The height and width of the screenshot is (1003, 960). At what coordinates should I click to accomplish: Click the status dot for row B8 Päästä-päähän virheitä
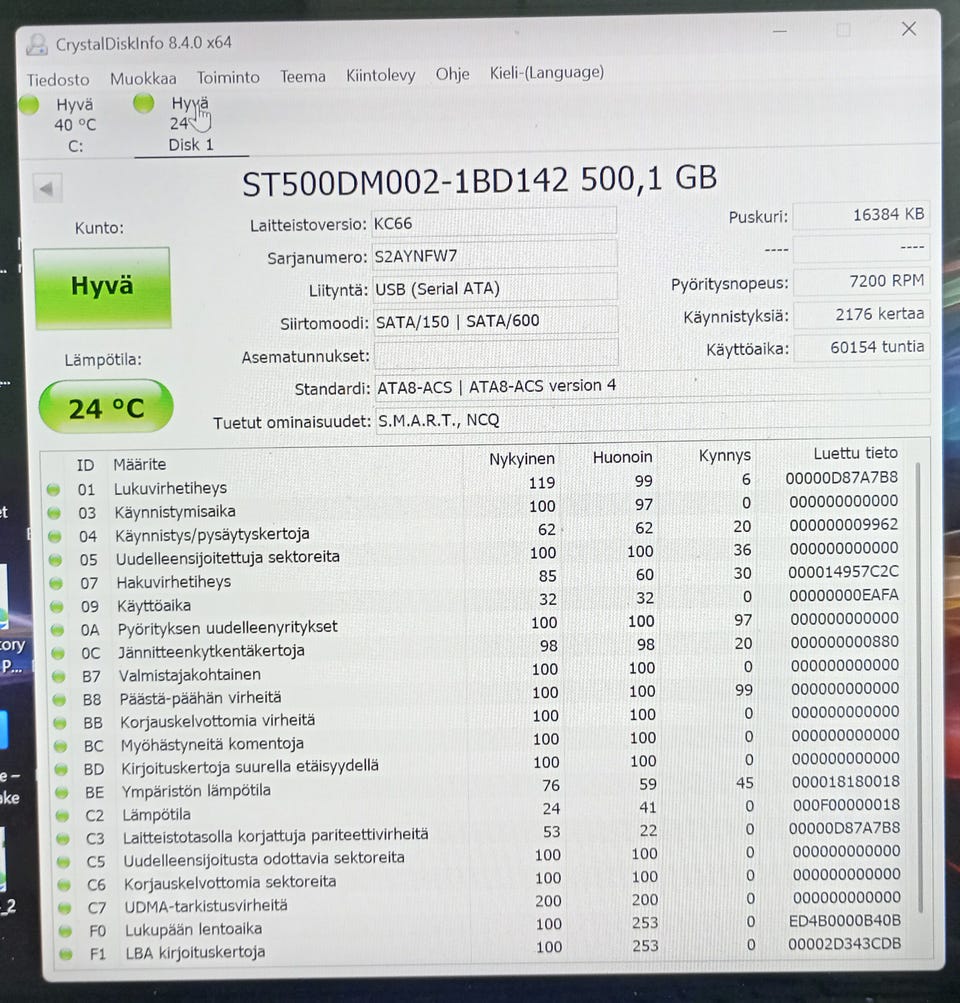[59, 700]
